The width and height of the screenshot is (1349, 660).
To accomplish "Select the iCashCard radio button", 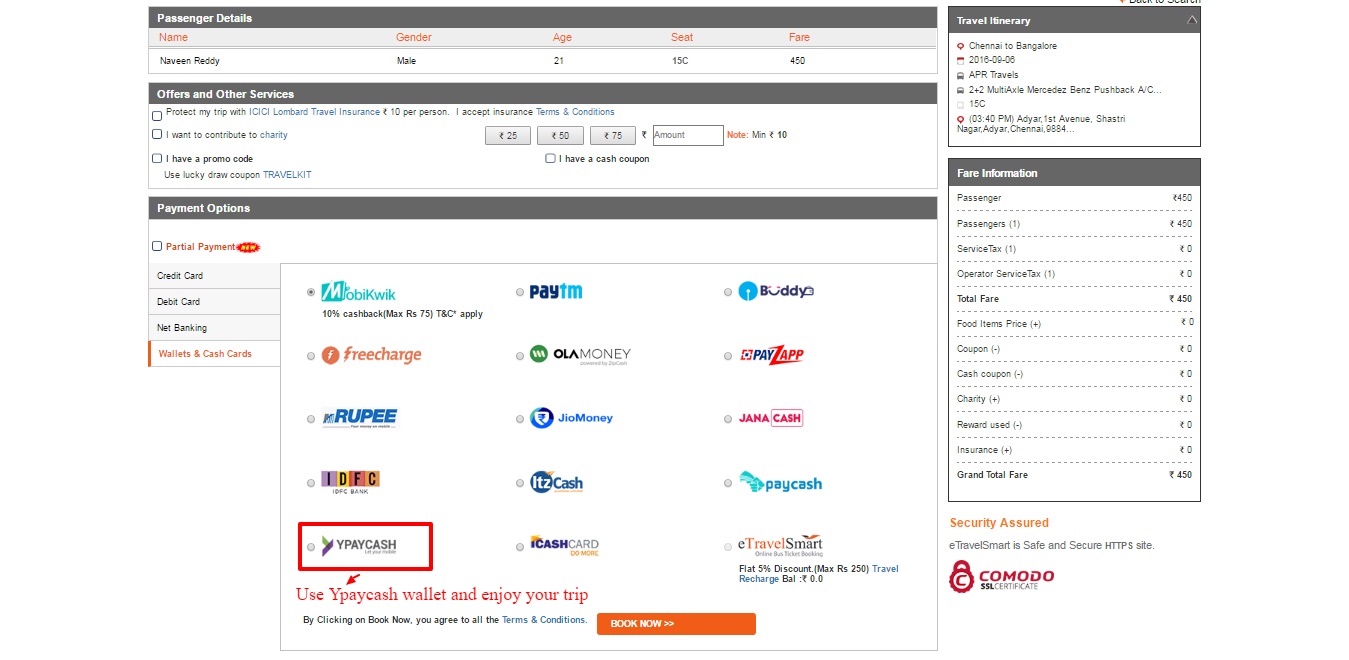I will point(519,547).
